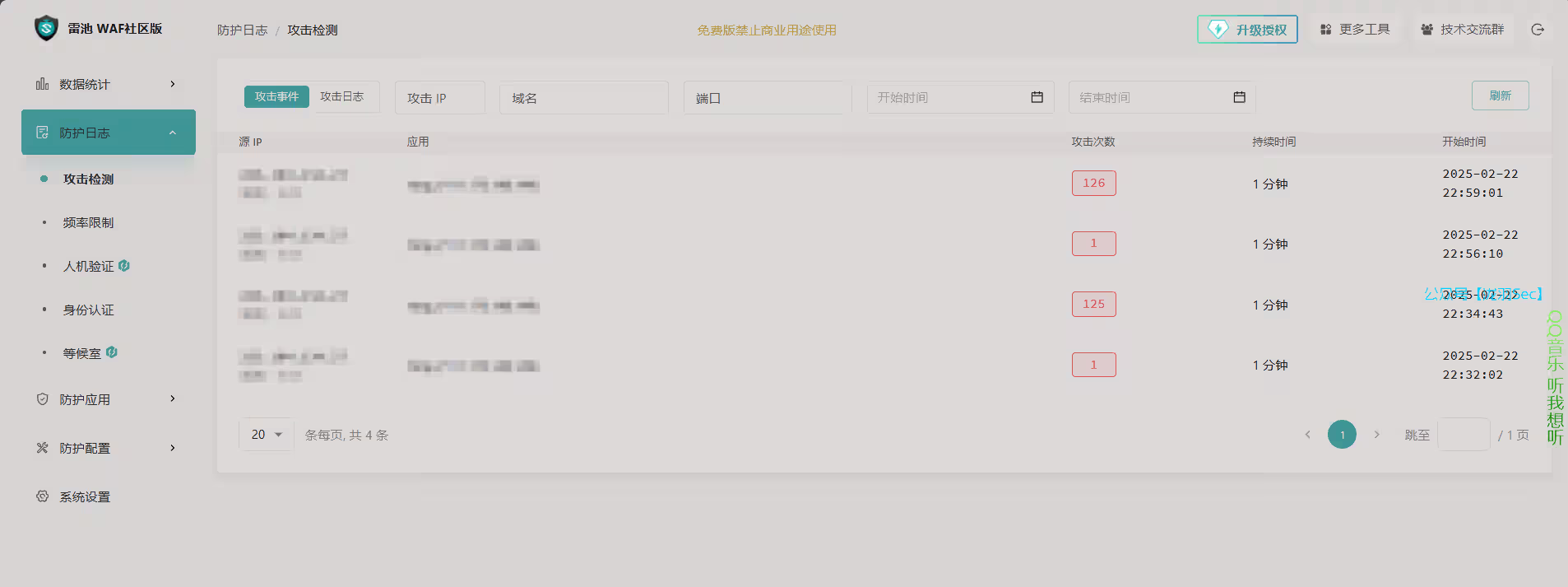Image resolution: width=1568 pixels, height=587 pixels.
Task: Switch to the 攻击日志 view
Action: point(341,96)
